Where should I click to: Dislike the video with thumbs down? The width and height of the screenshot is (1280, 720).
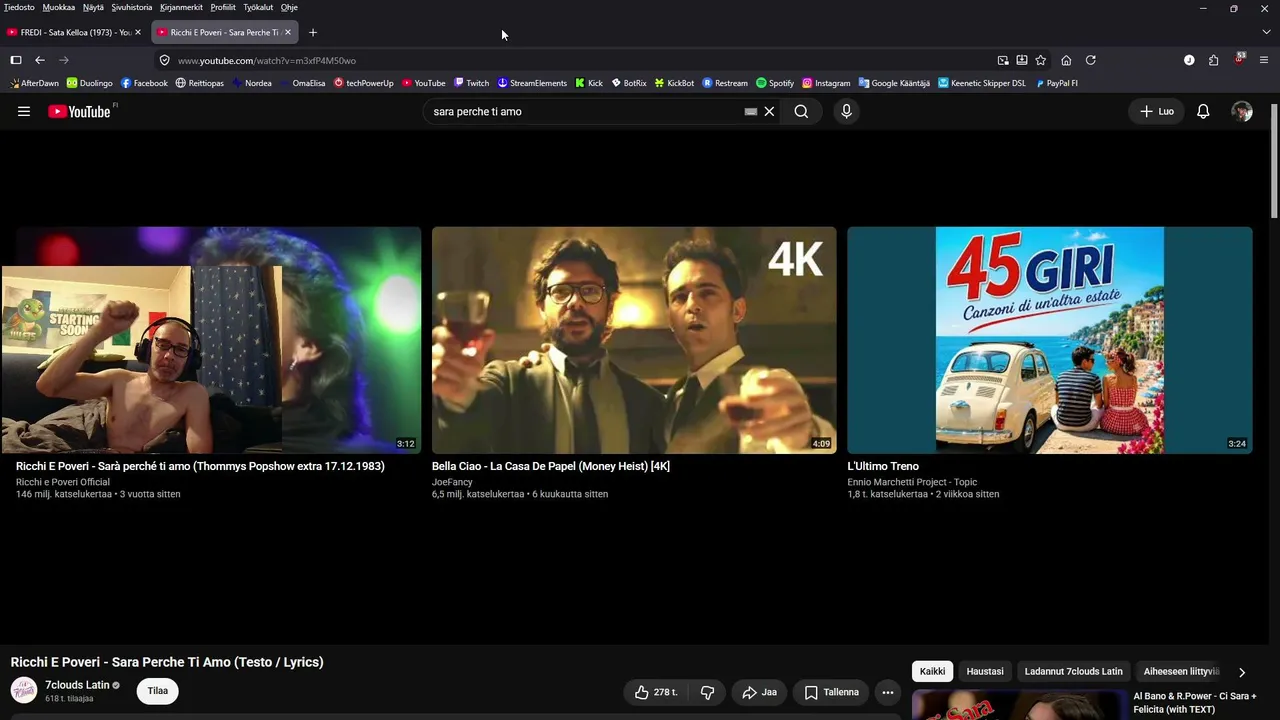tap(707, 692)
